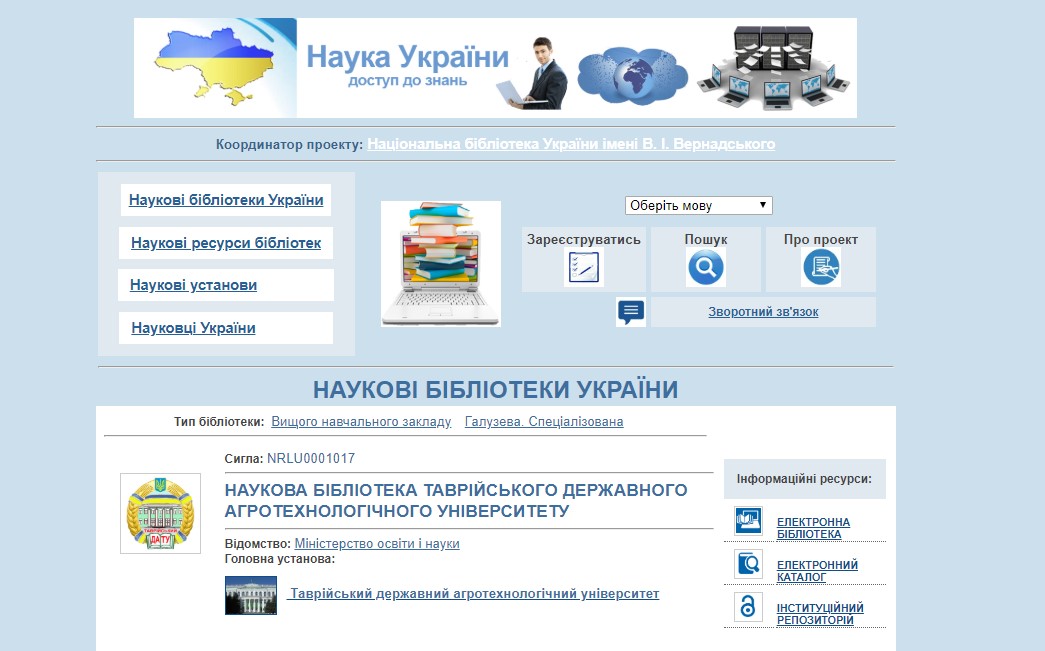Click the Наука України header banner

(495, 68)
